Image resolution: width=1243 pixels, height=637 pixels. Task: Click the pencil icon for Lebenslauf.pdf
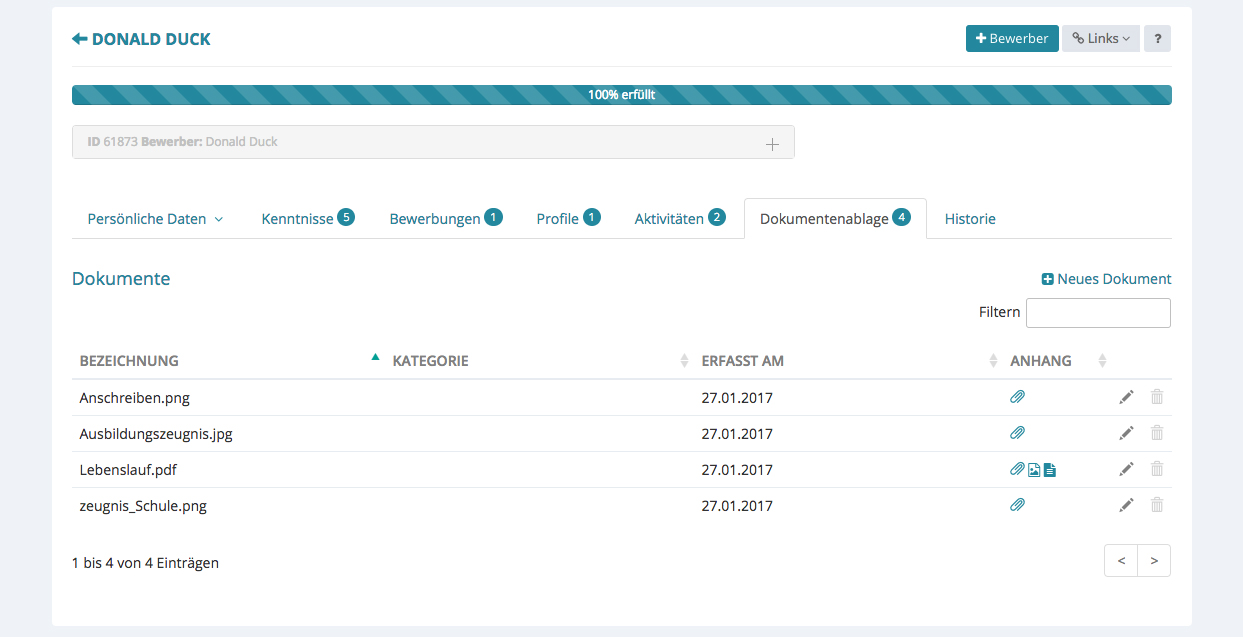(x=1126, y=469)
